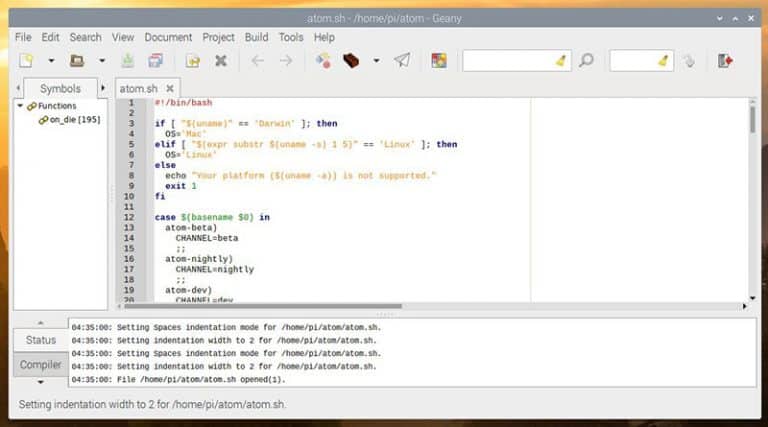768x427 pixels.
Task: Show previous sidebar tab arrow
Action: 18,88
